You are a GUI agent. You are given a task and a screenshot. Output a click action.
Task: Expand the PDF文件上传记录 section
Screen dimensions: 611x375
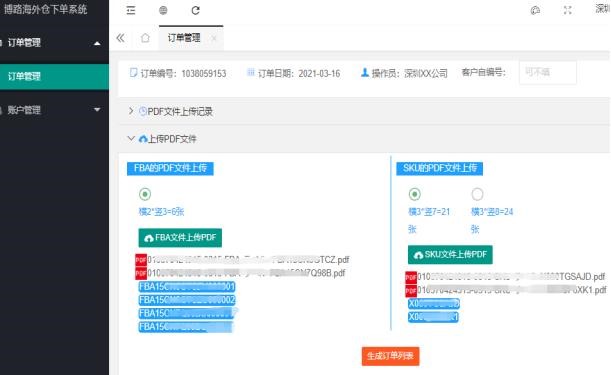point(131,111)
